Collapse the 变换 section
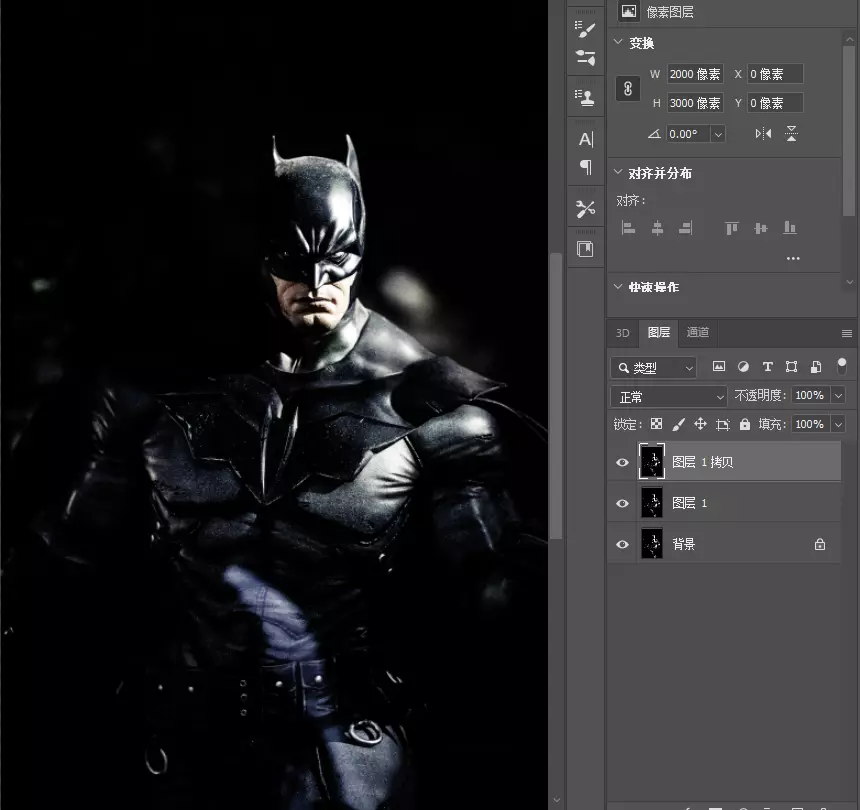This screenshot has width=860, height=810. click(x=618, y=42)
